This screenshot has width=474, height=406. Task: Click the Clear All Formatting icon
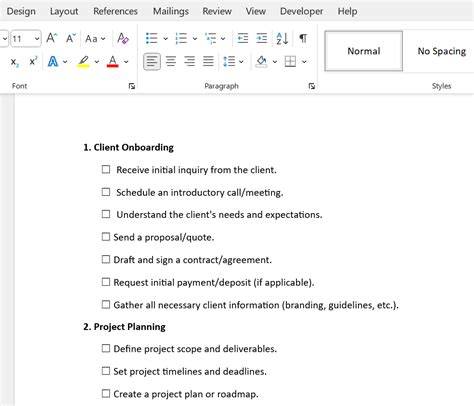(x=123, y=38)
